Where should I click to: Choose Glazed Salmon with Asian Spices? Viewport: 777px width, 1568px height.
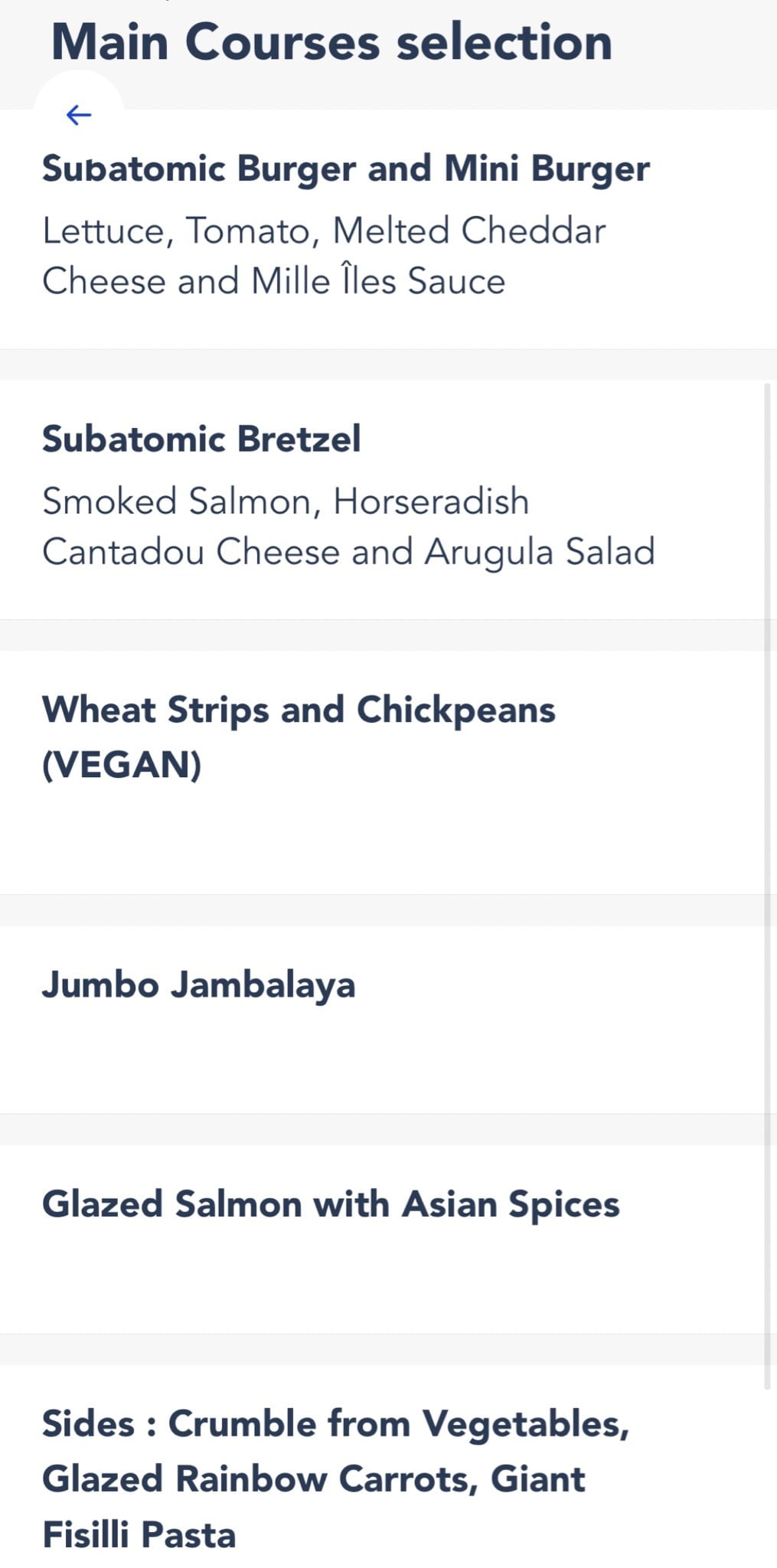(330, 1204)
